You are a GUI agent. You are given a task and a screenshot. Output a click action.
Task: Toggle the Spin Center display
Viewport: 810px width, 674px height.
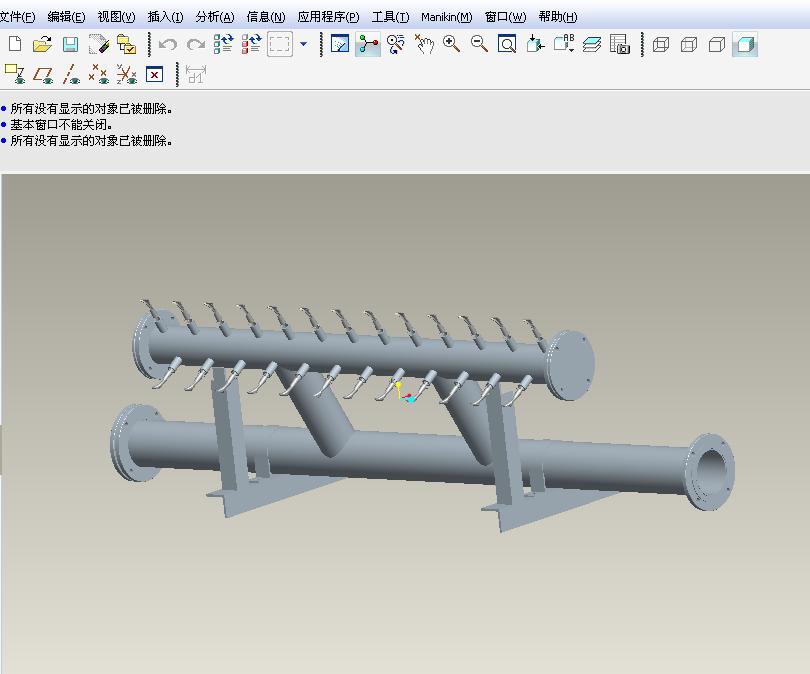point(368,44)
